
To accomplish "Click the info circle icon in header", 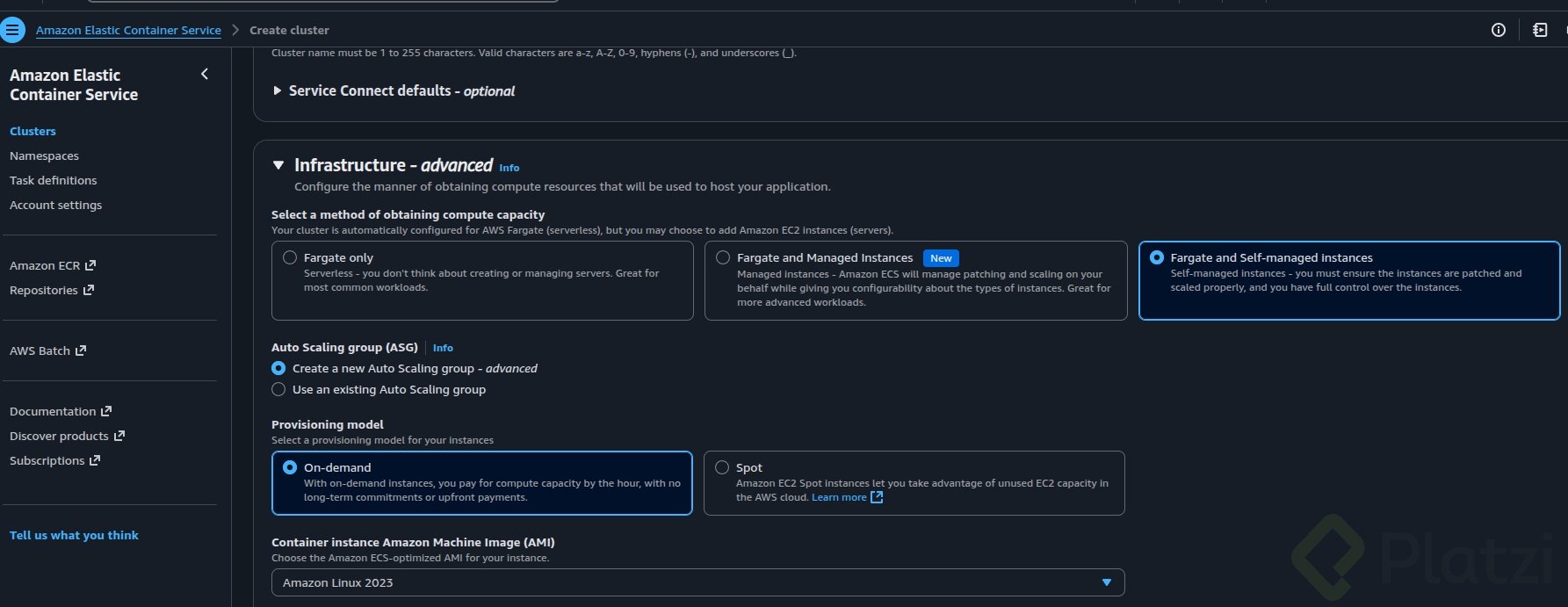I will (1499, 30).
